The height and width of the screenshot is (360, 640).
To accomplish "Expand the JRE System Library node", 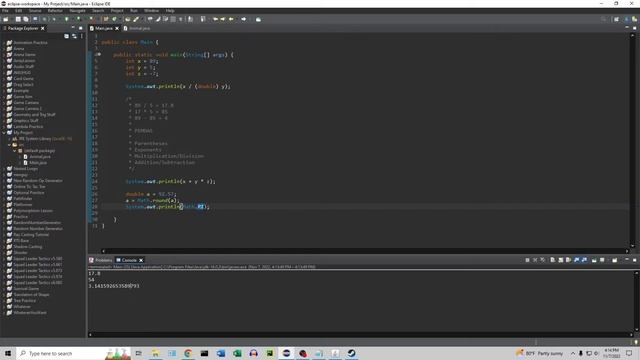I will click(9, 139).
